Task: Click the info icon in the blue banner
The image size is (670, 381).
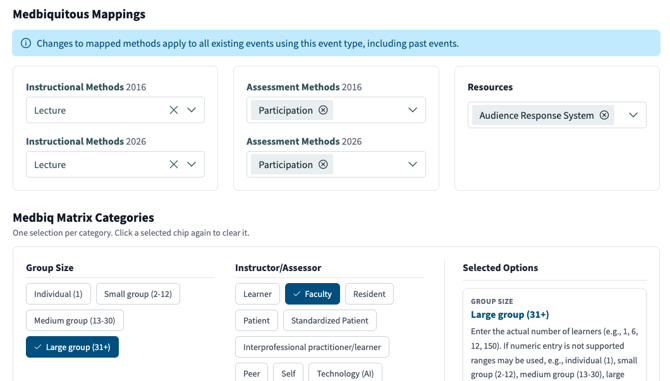Action: click(x=26, y=43)
